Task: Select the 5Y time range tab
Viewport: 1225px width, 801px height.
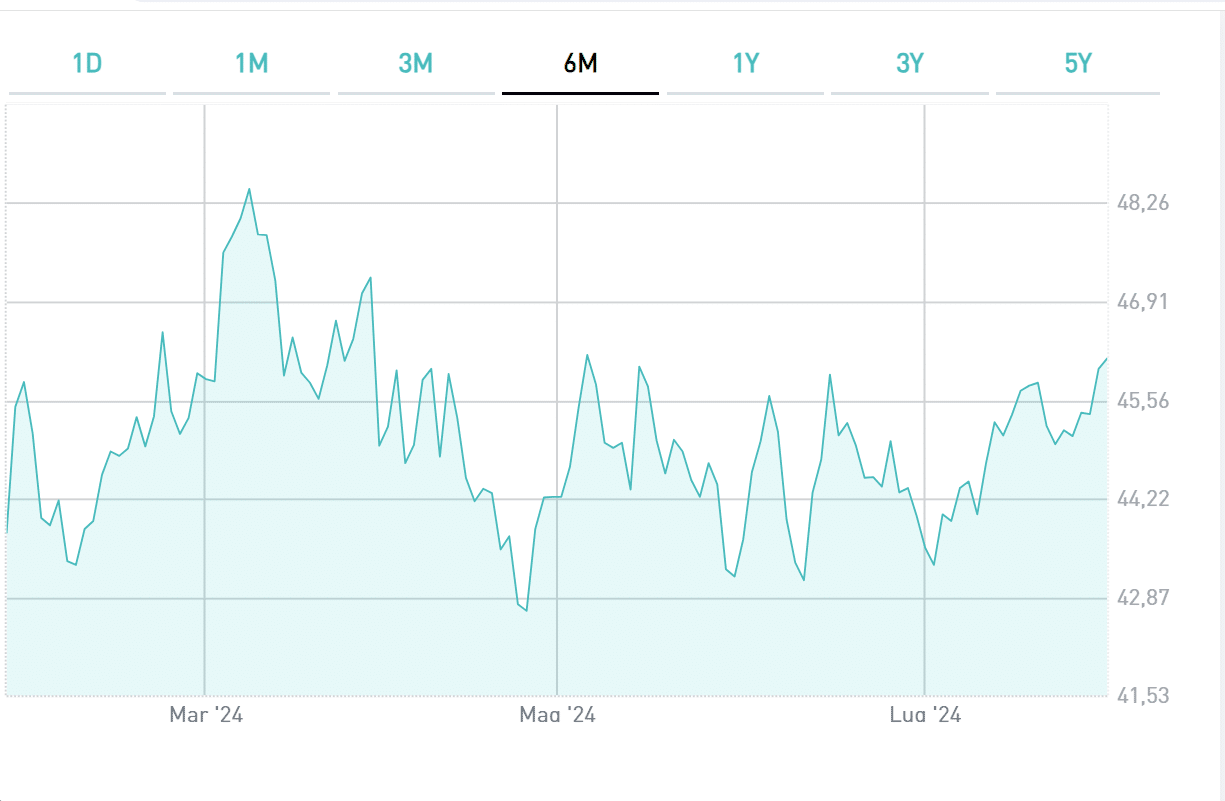Action: (1077, 64)
